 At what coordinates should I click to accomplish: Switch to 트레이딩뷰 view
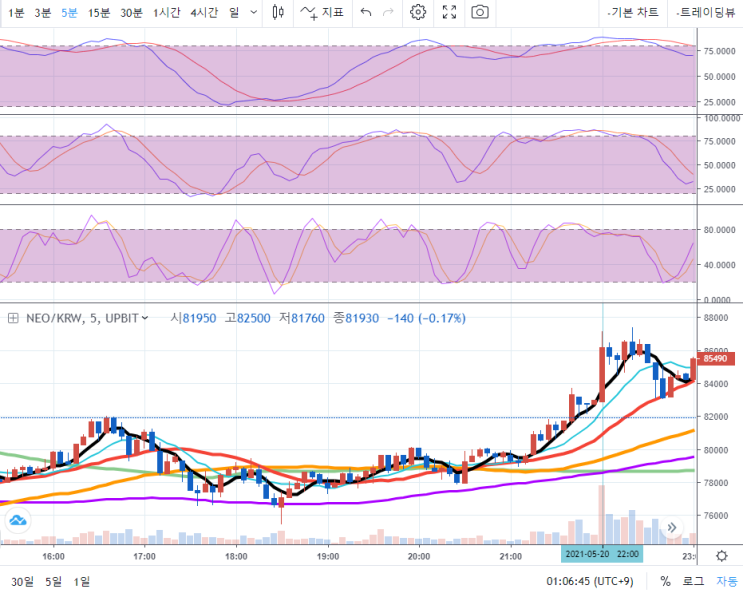click(x=706, y=12)
